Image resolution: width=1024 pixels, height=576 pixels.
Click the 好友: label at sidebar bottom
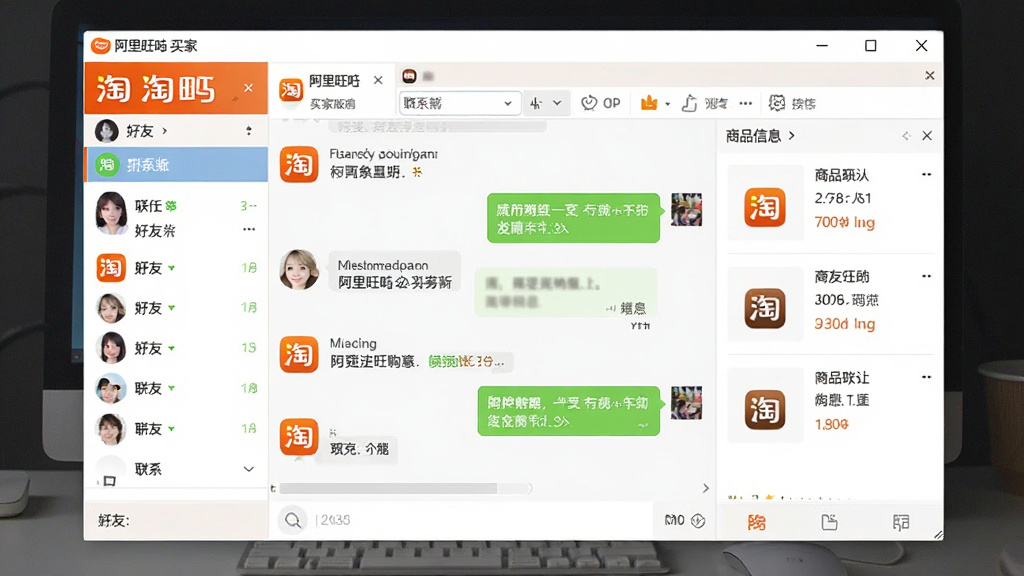pos(114,520)
